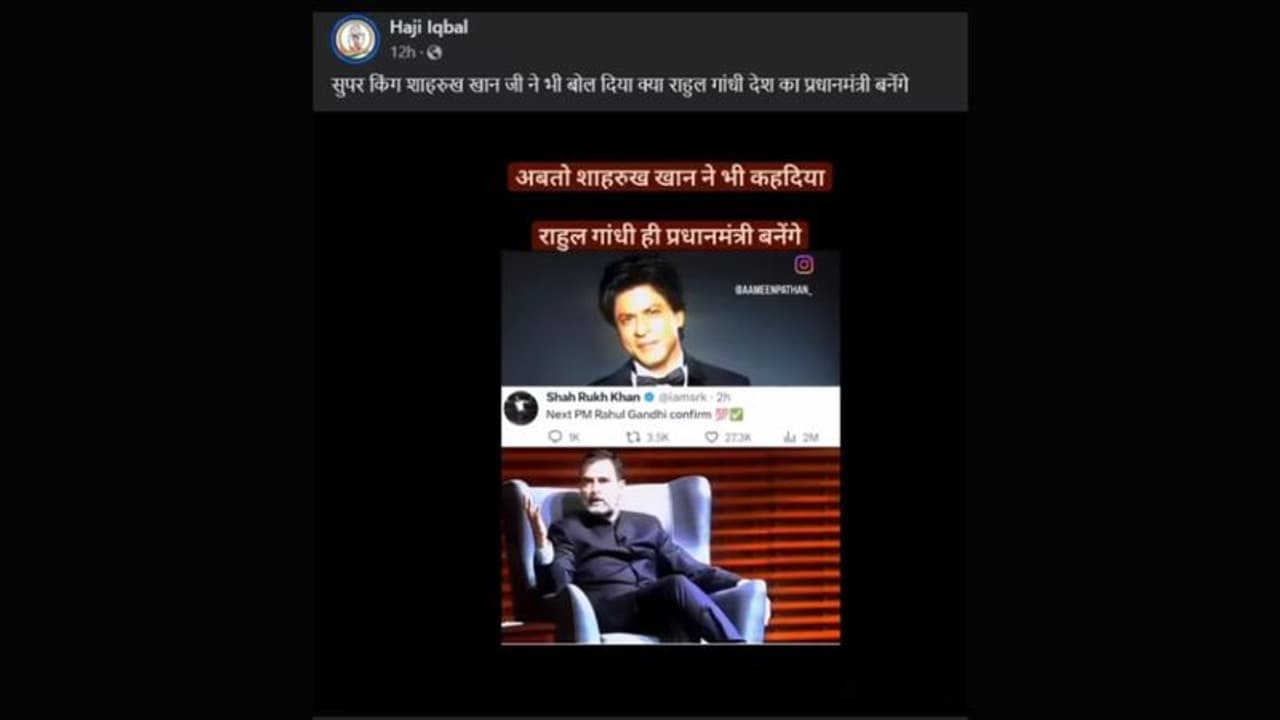Open the Haji Iqbal profile picture
The width and height of the screenshot is (1280, 720).
355,39
